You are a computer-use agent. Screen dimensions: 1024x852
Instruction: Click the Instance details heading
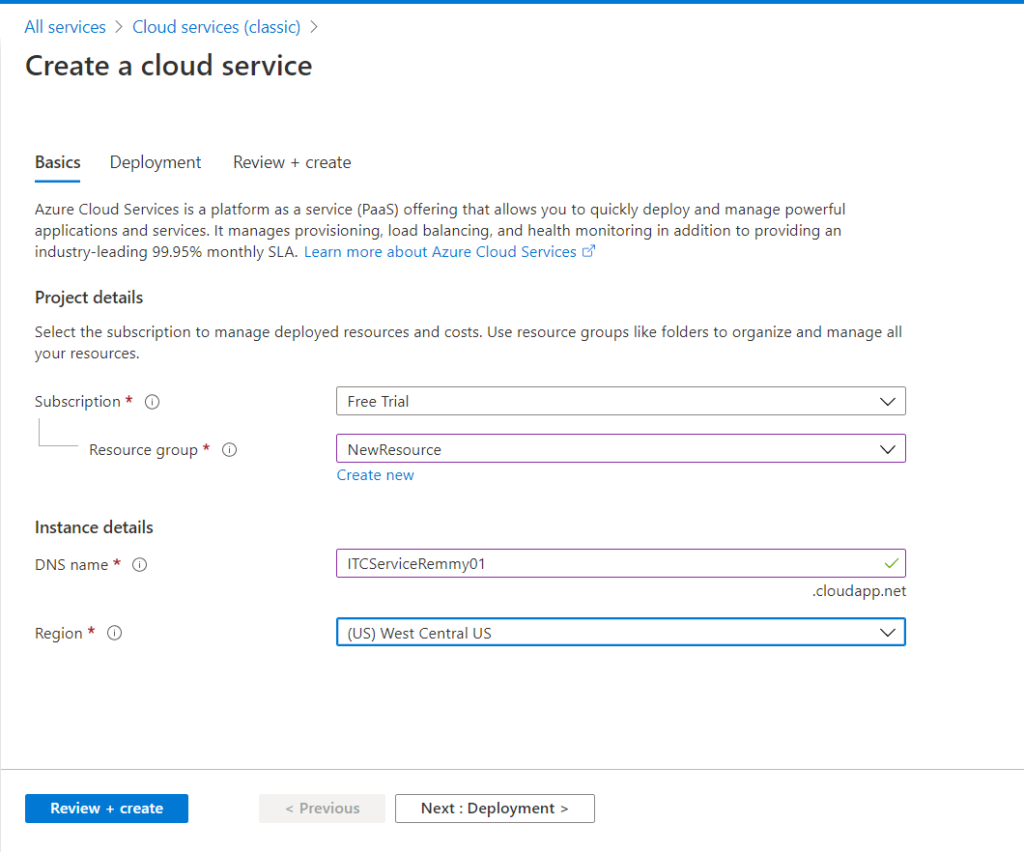pos(94,528)
